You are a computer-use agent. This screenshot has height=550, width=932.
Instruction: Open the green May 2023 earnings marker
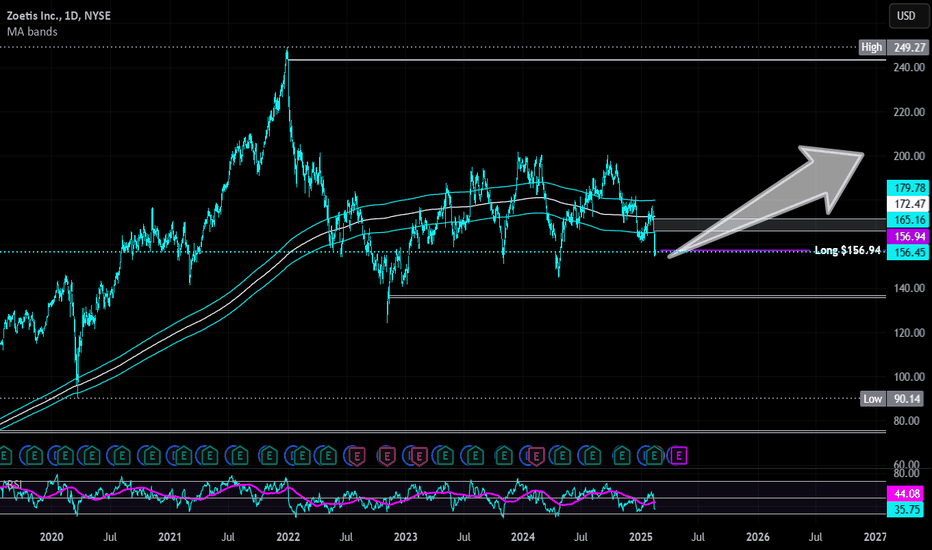click(x=445, y=456)
